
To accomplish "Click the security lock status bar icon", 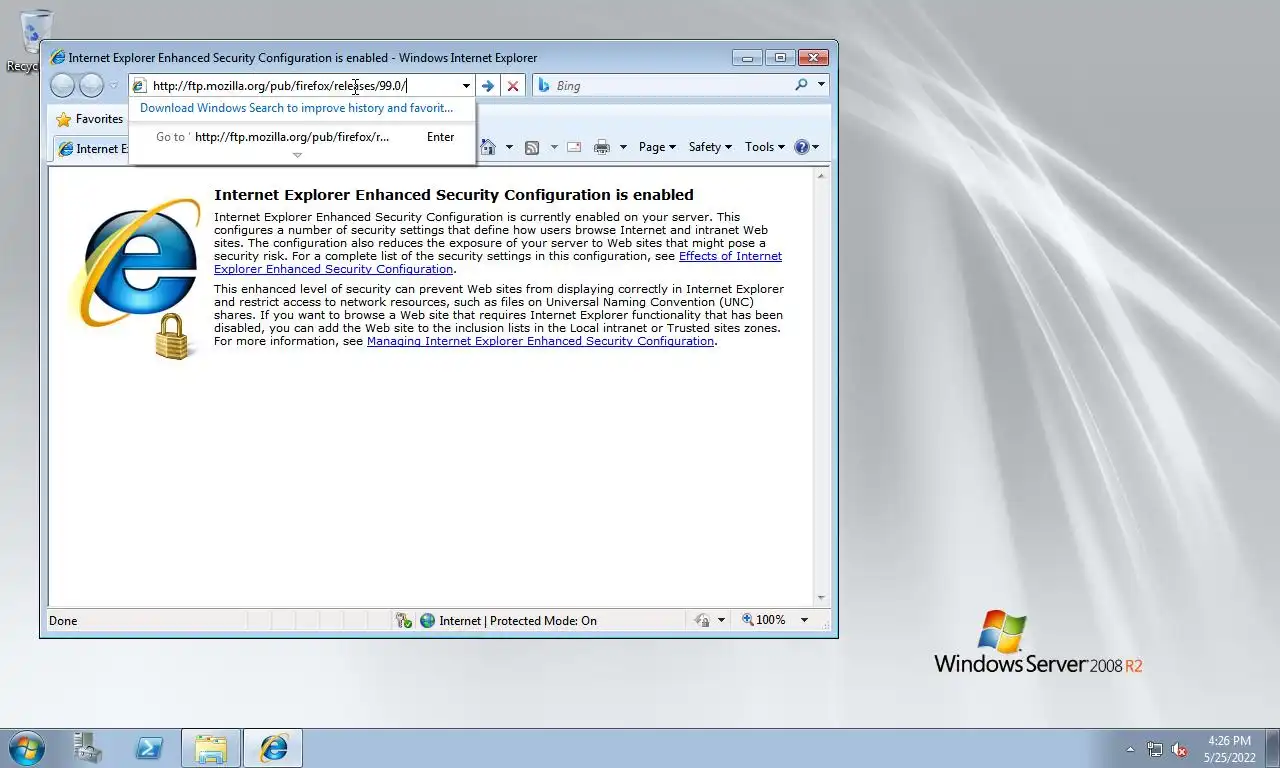I will [702, 621].
